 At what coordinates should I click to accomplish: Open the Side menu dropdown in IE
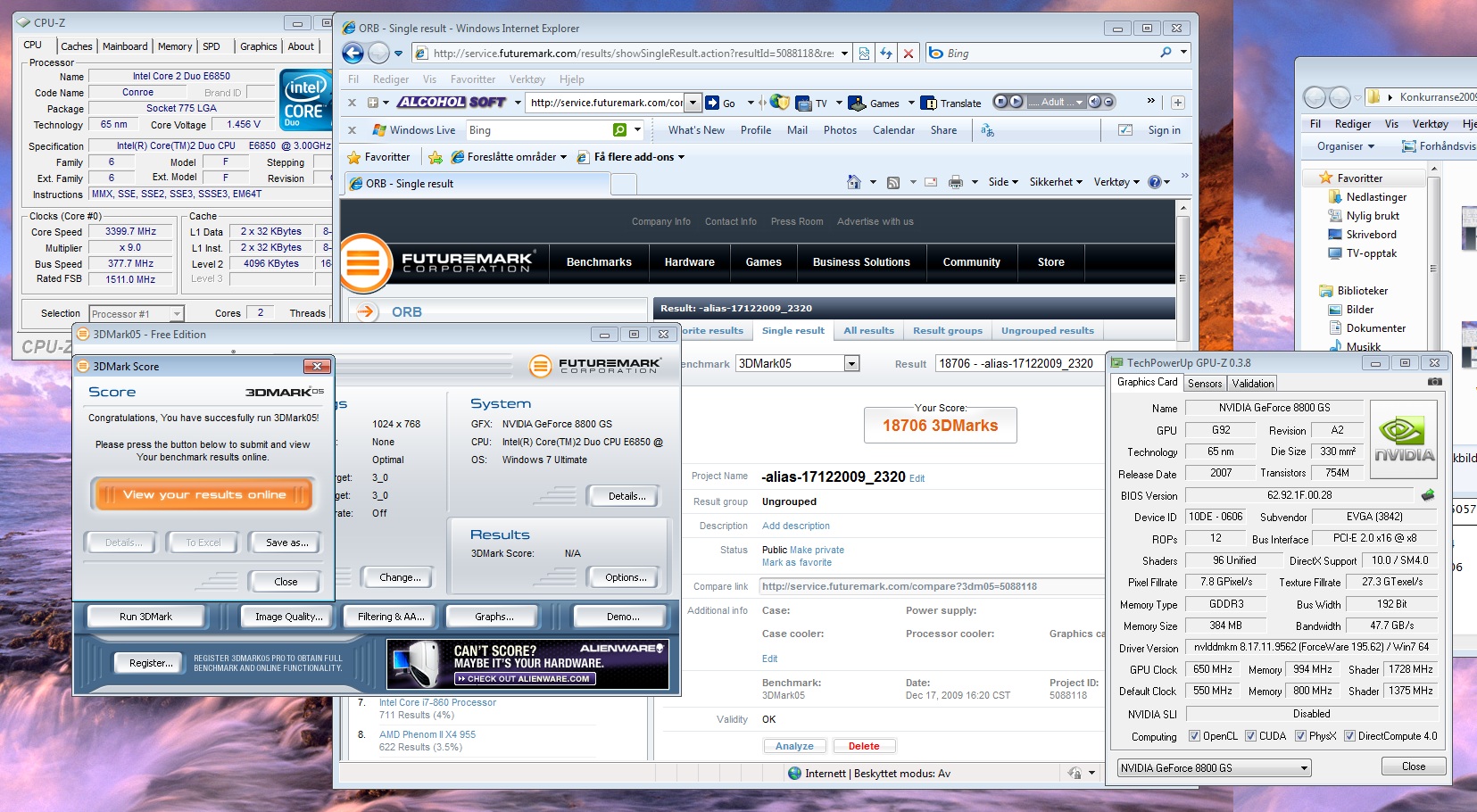(x=1003, y=182)
